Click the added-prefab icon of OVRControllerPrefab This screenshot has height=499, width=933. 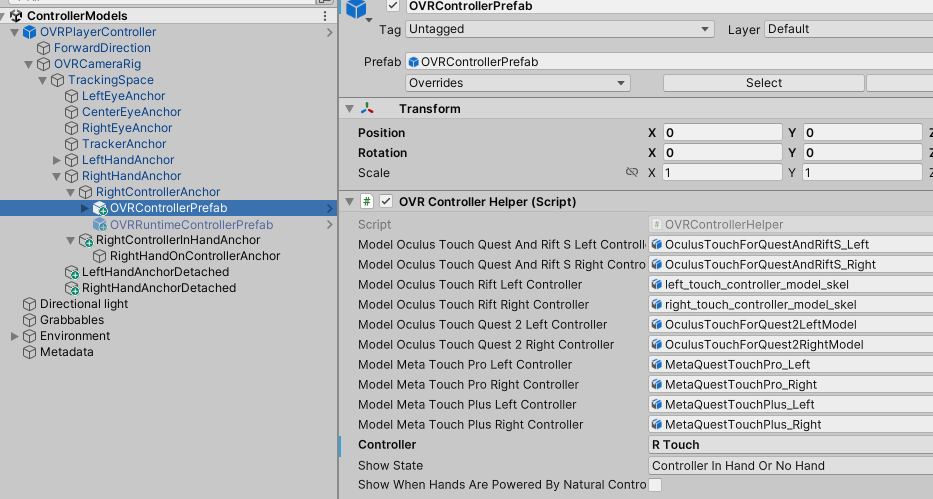coord(100,209)
